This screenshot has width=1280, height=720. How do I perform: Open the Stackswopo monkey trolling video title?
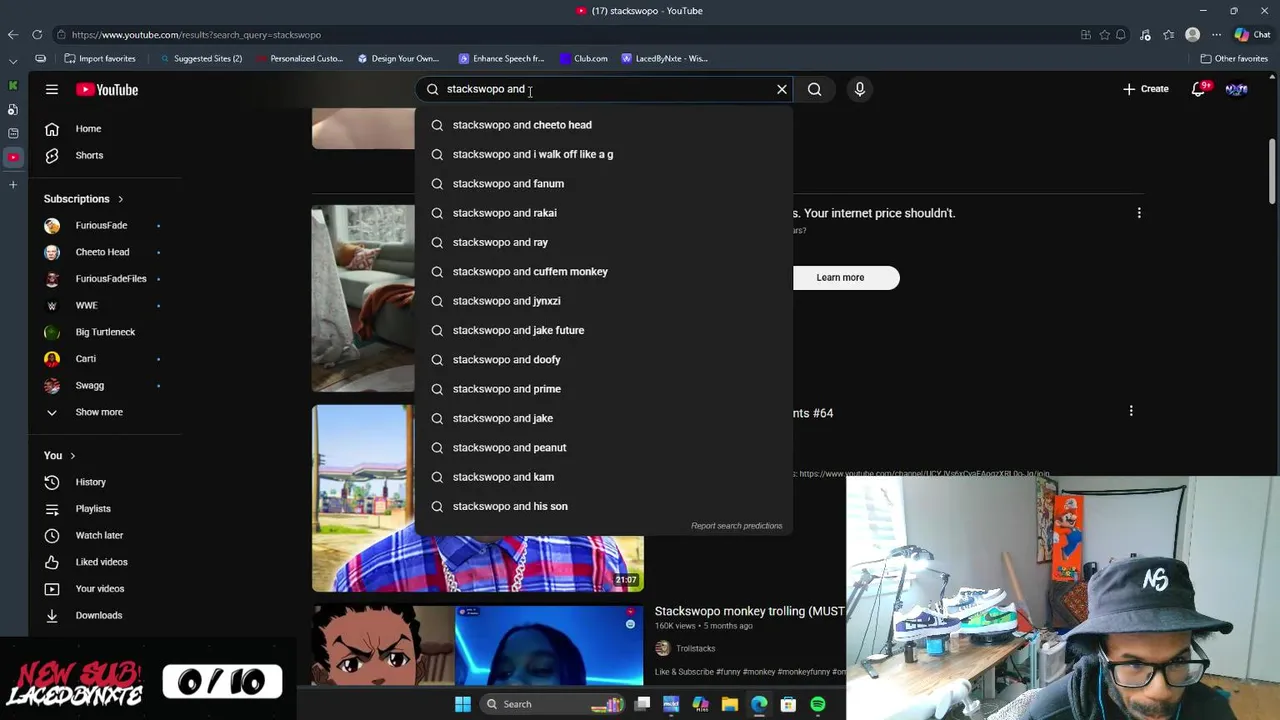point(750,611)
